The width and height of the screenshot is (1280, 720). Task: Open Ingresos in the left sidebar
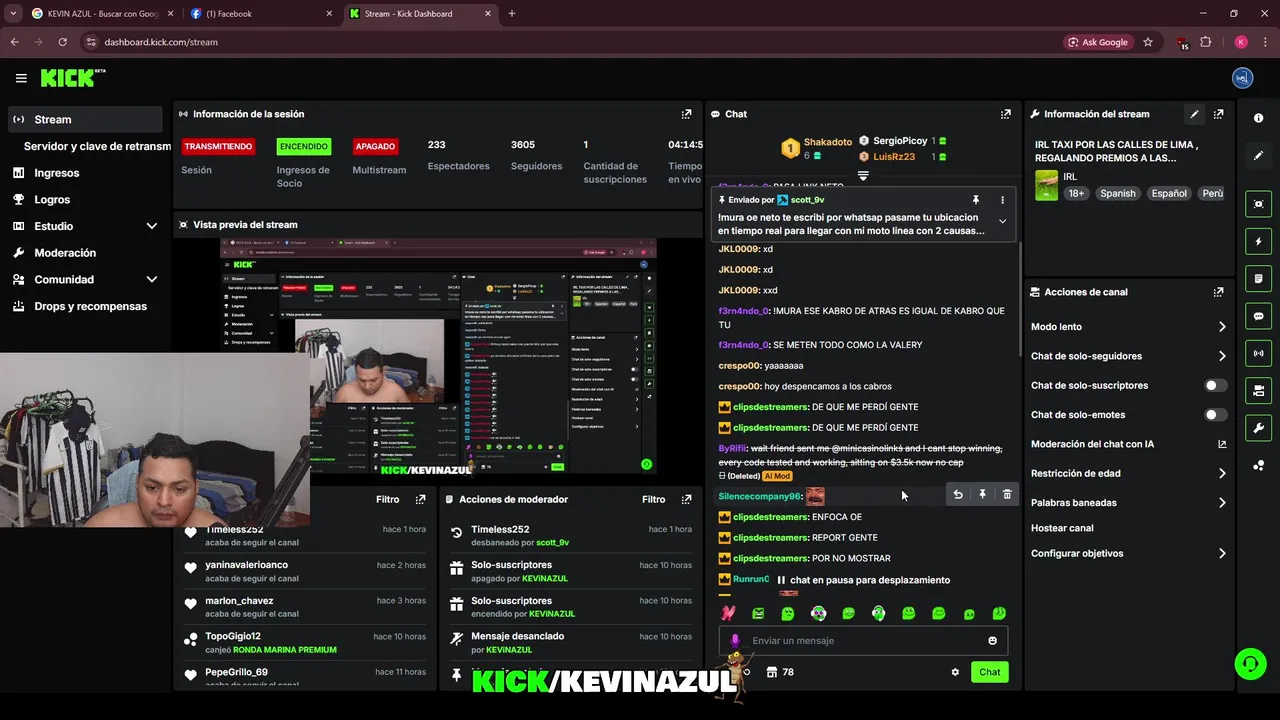(x=85, y=173)
